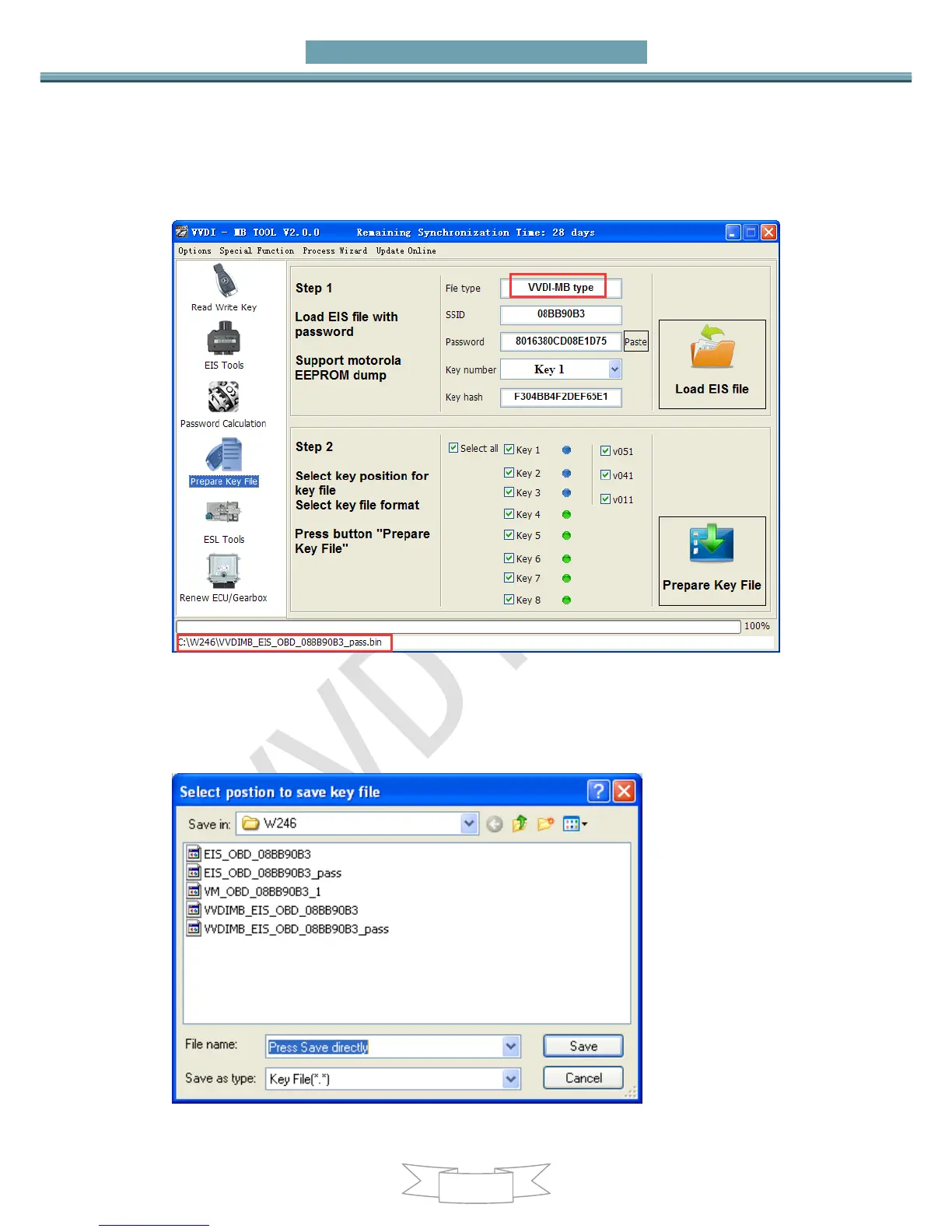The height and width of the screenshot is (1232, 952).
Task: Expand the File name dropdown arrow
Action: pos(511,1046)
